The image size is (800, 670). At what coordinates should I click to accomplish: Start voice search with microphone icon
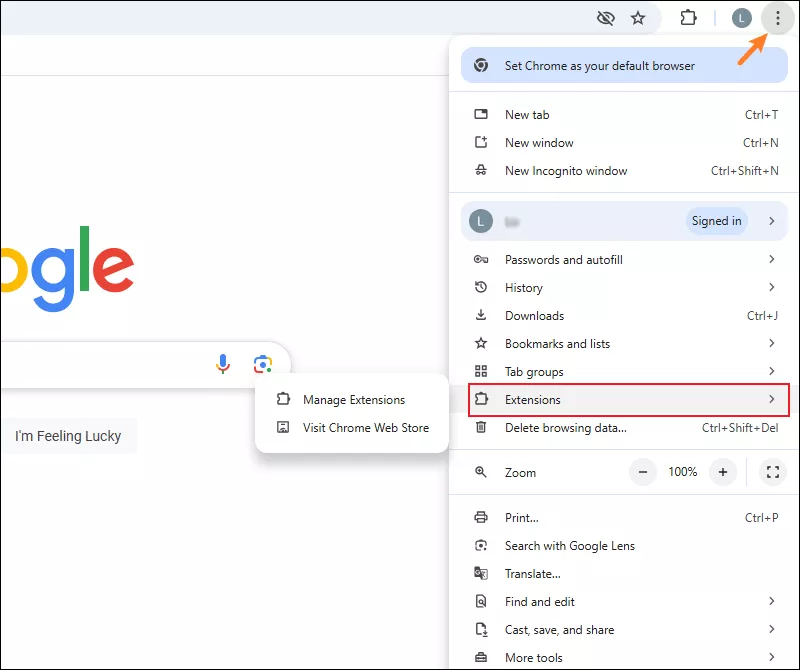(222, 364)
